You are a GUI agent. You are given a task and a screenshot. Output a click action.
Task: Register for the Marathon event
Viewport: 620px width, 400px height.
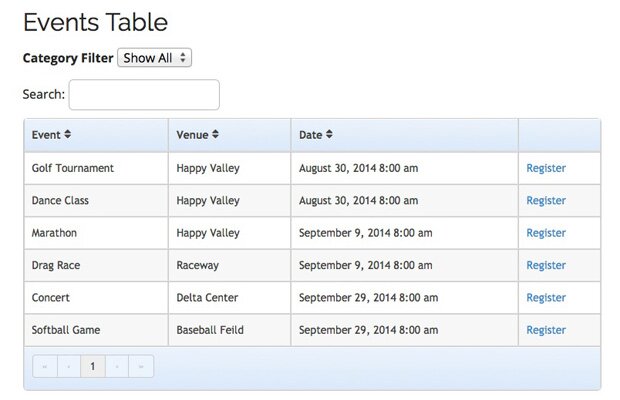(546, 233)
